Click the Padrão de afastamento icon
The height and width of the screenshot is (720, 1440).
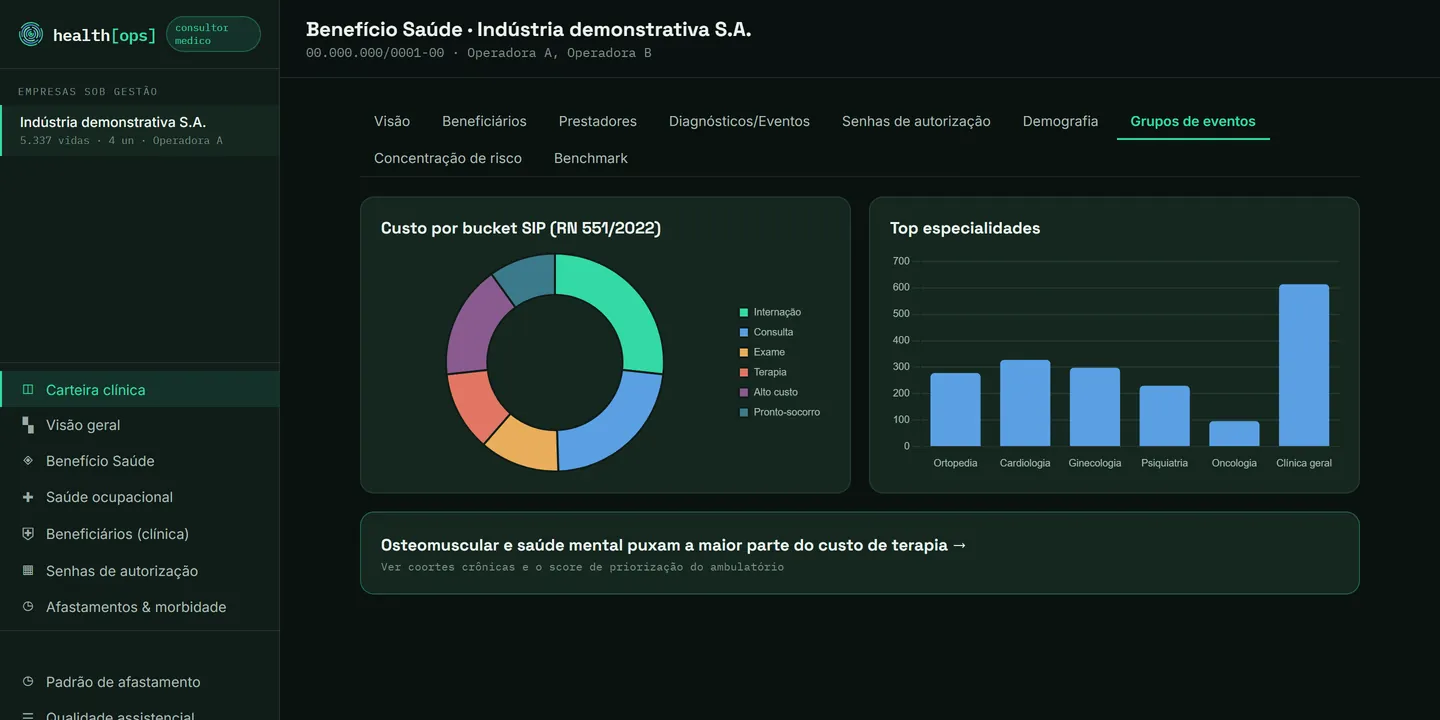28,682
